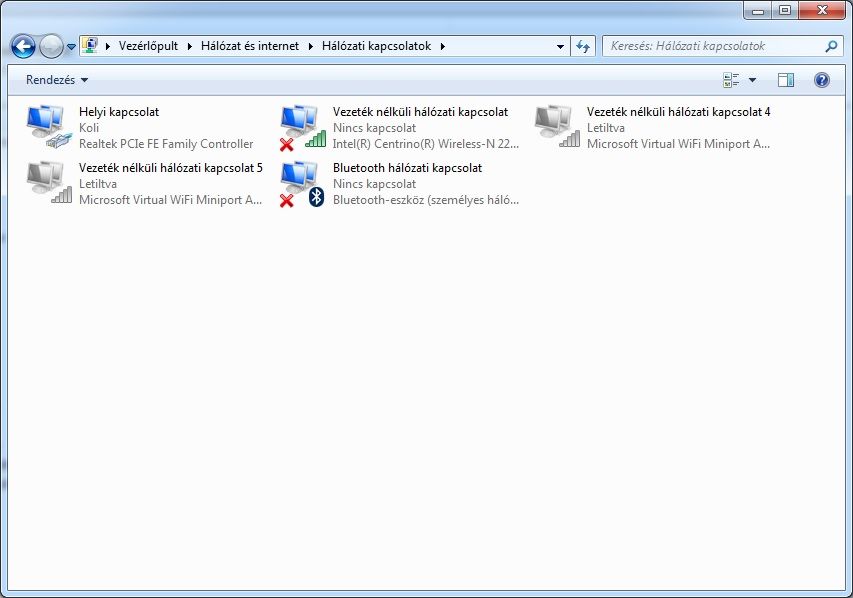Open address bar history dropdown
Viewport: 853px width, 598px height.
[560, 46]
